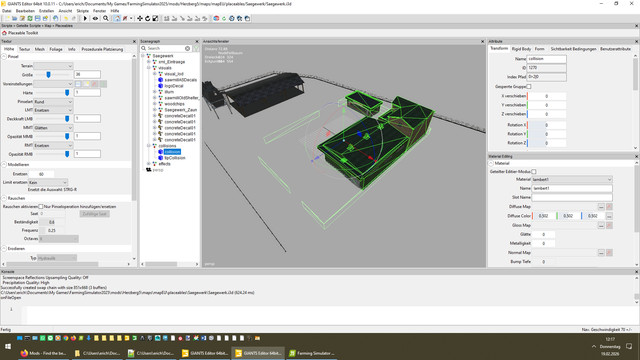Click browse button for Diffuse Map
Viewport: 640px width, 360px height.
(601, 207)
